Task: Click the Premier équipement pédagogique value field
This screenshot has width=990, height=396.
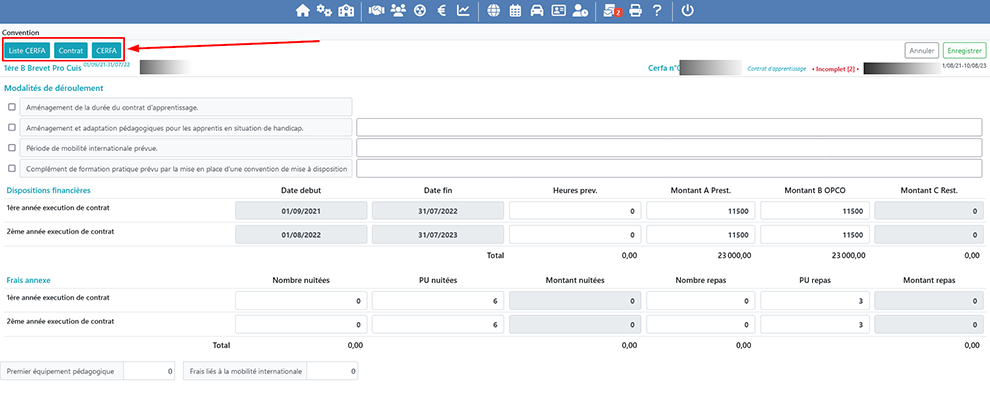Action: click(x=149, y=371)
